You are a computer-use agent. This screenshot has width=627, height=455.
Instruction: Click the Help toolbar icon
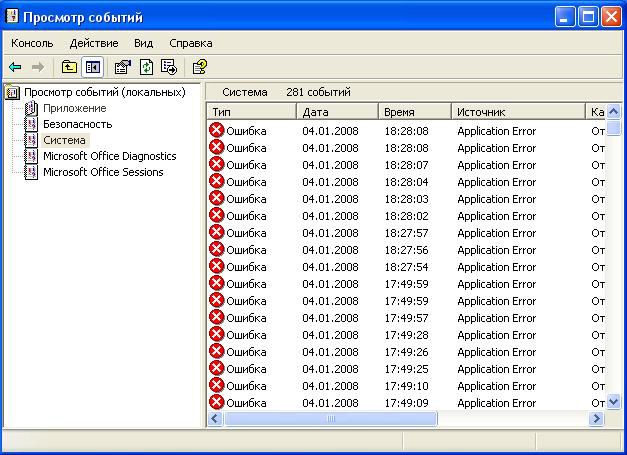click(x=200, y=67)
